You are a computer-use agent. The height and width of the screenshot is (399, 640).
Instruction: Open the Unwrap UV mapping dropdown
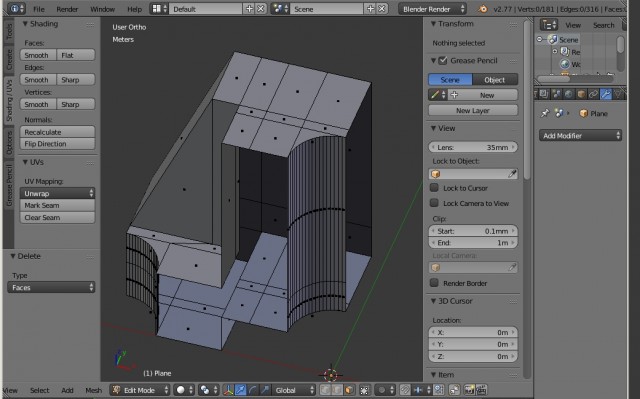(57, 193)
